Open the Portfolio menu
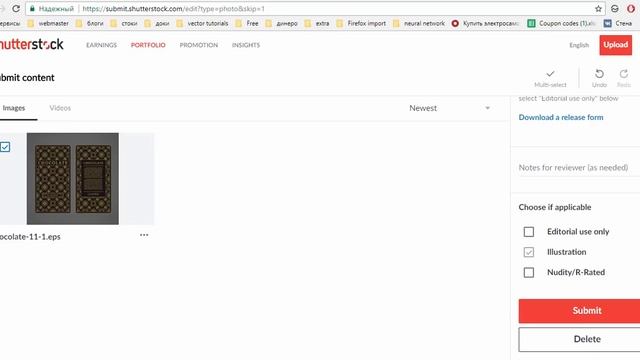 pos(148,45)
